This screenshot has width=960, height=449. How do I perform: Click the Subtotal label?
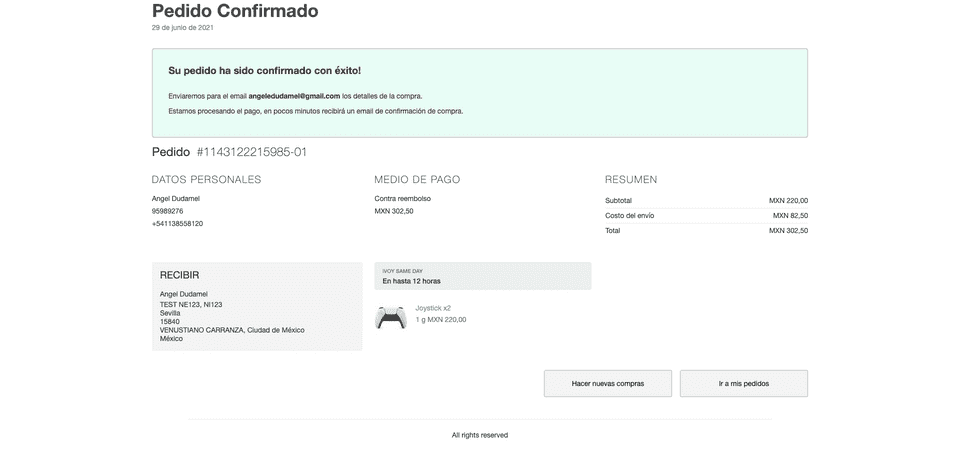[618, 200]
